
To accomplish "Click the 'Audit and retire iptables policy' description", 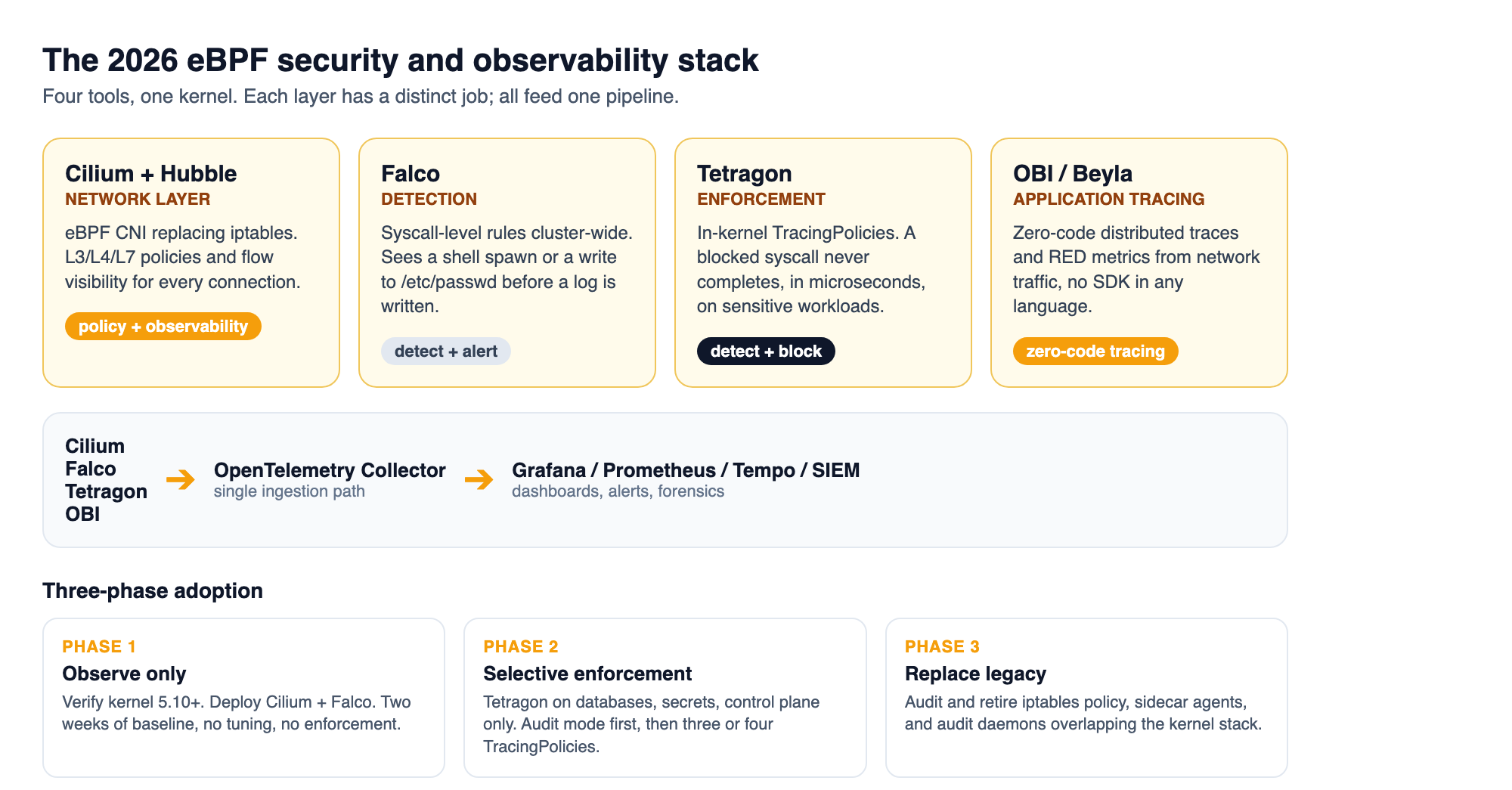I will pyautogui.click(x=1083, y=713).
